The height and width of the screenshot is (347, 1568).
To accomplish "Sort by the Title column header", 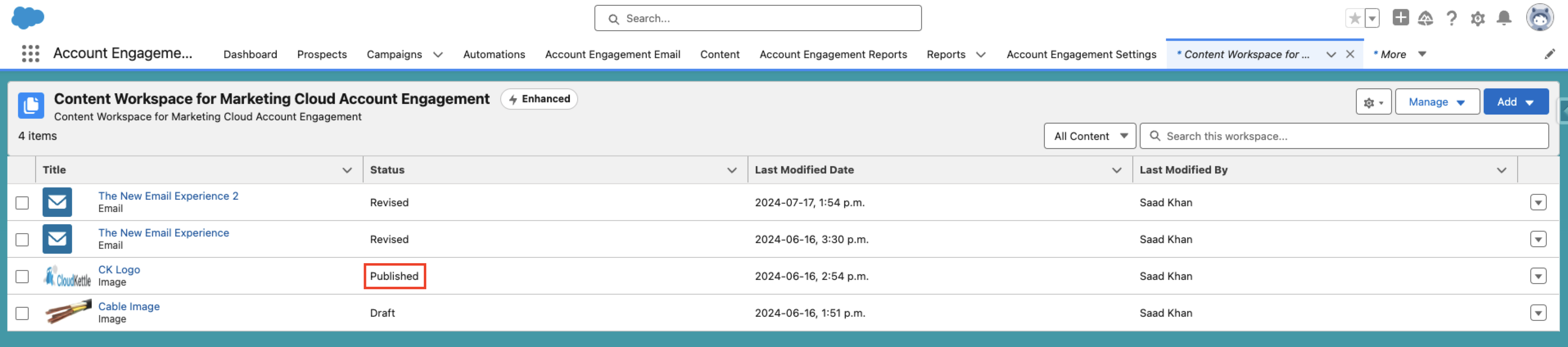I will pos(54,170).
